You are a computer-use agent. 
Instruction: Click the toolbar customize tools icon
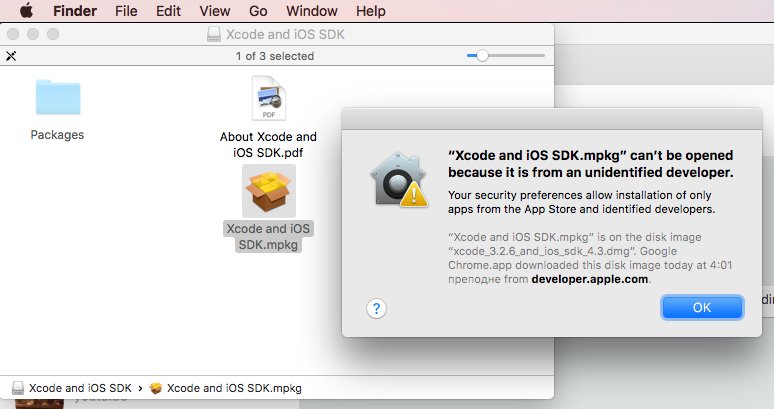pos(11,56)
